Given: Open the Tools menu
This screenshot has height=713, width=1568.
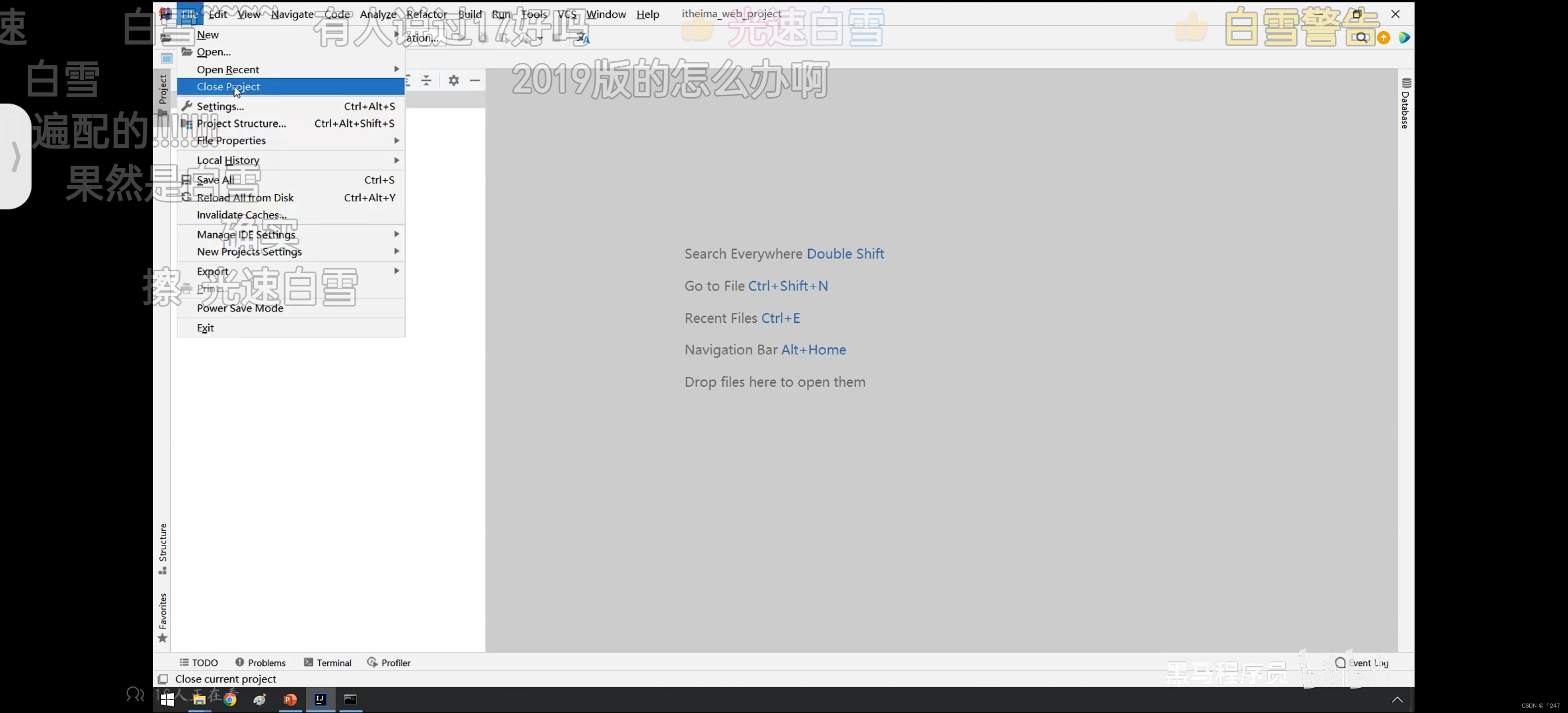Looking at the screenshot, I should click(x=534, y=14).
